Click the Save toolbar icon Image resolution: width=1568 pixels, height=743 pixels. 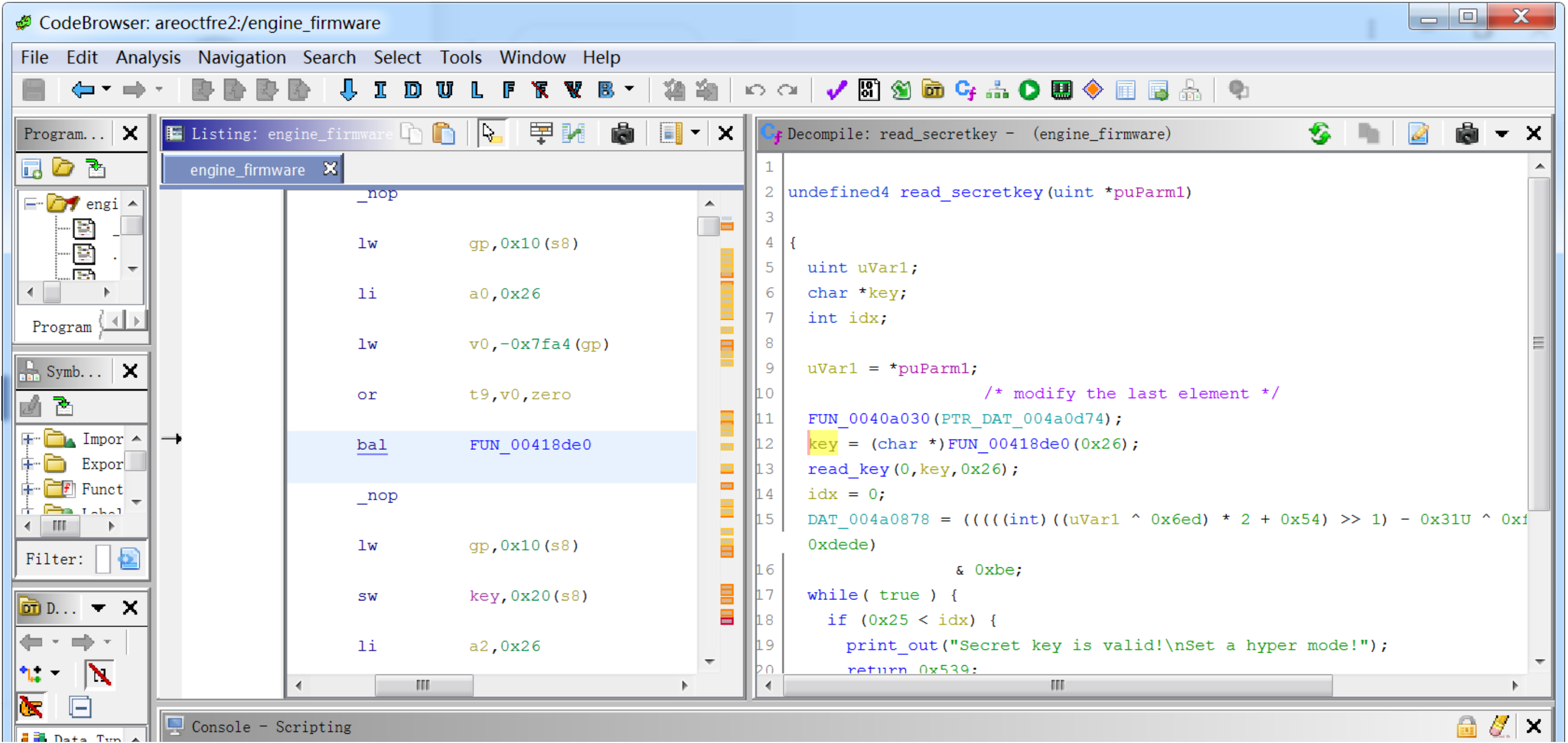click(34, 90)
